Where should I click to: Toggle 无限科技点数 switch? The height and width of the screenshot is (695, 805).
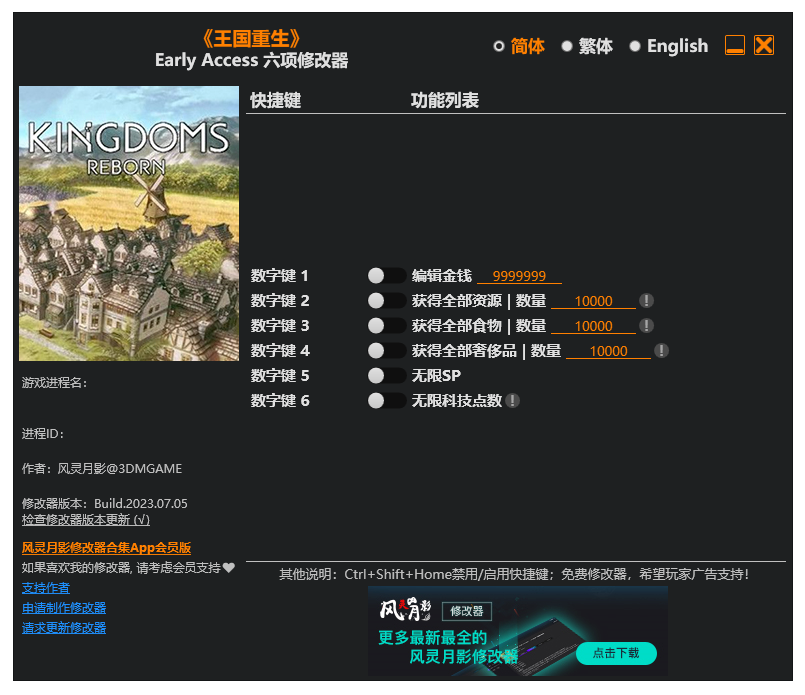387,401
